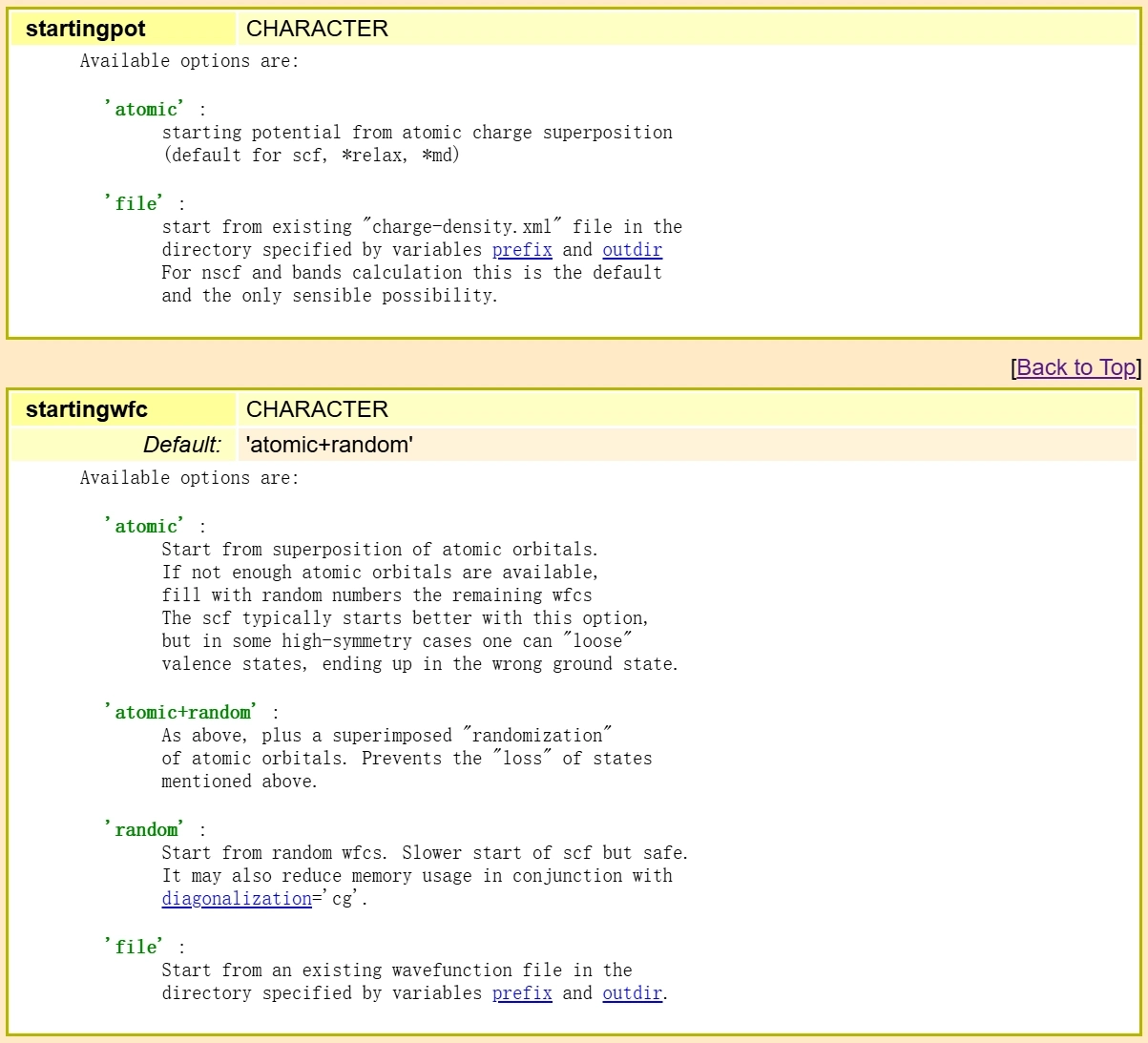Open the outdir link in the startingwfc section
The width and height of the screenshot is (1148, 1043).
tap(632, 993)
